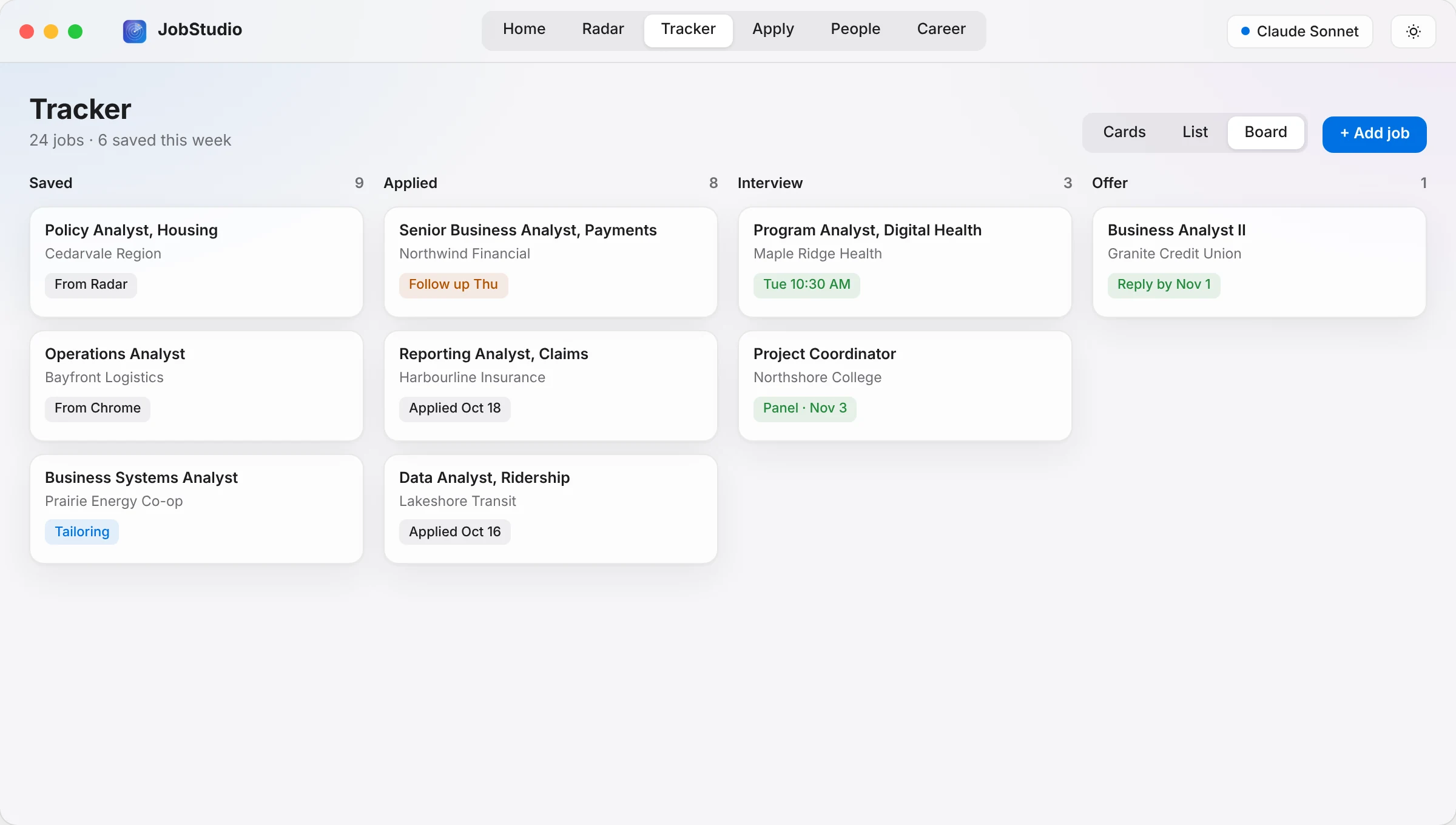Click the Saved column header

click(51, 183)
